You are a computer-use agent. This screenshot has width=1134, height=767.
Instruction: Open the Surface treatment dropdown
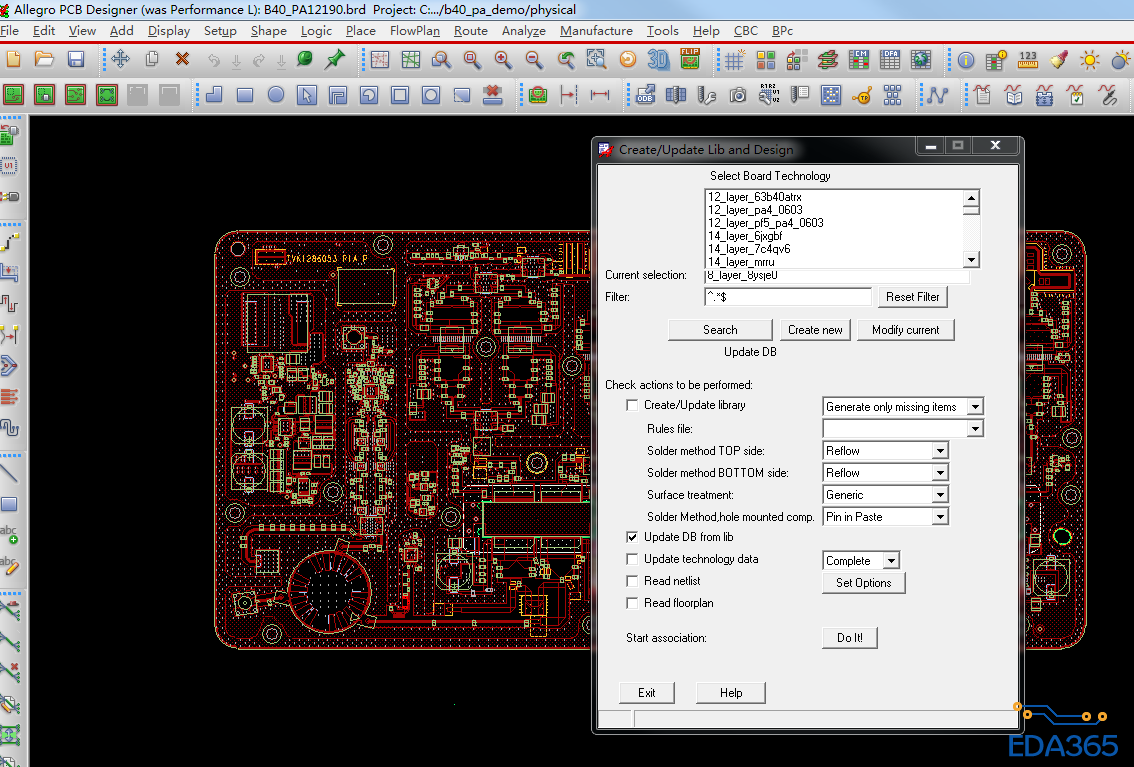pos(939,495)
